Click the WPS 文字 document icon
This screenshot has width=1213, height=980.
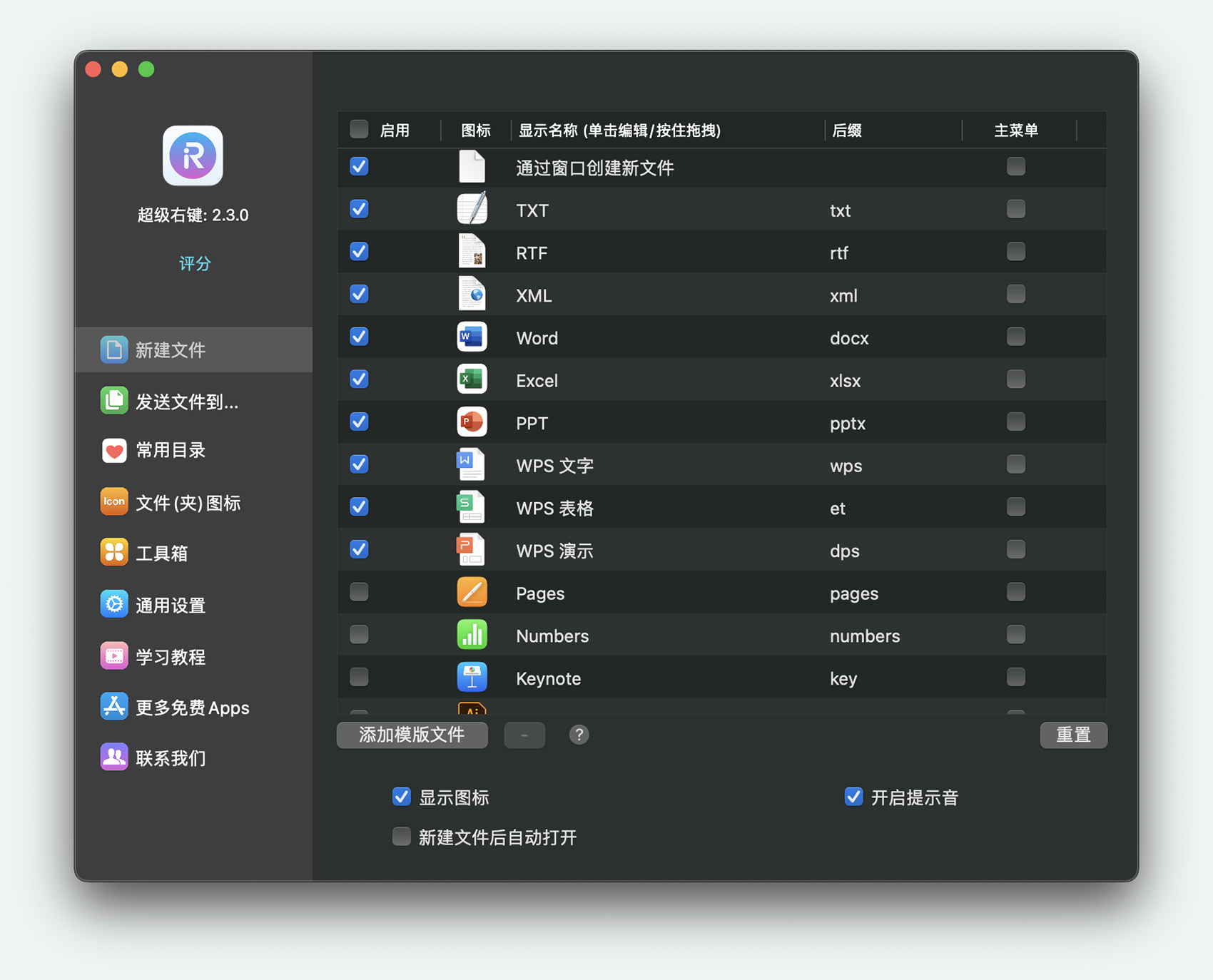pyautogui.click(x=472, y=464)
